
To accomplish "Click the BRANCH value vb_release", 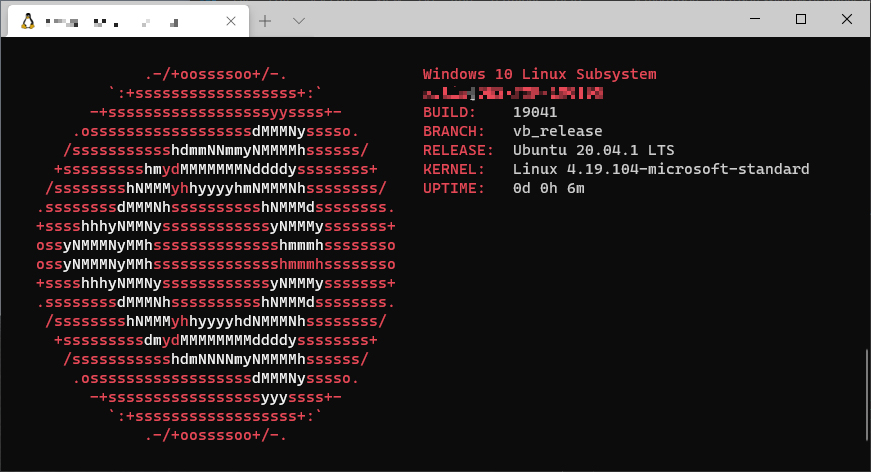I will coord(558,131).
